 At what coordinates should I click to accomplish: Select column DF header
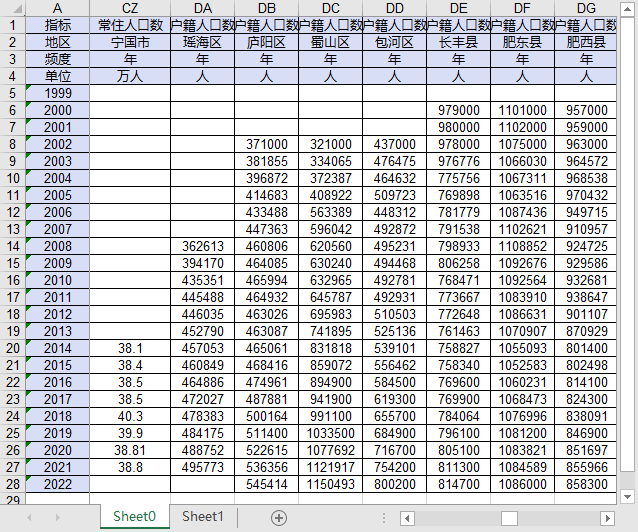pyautogui.click(x=522, y=8)
